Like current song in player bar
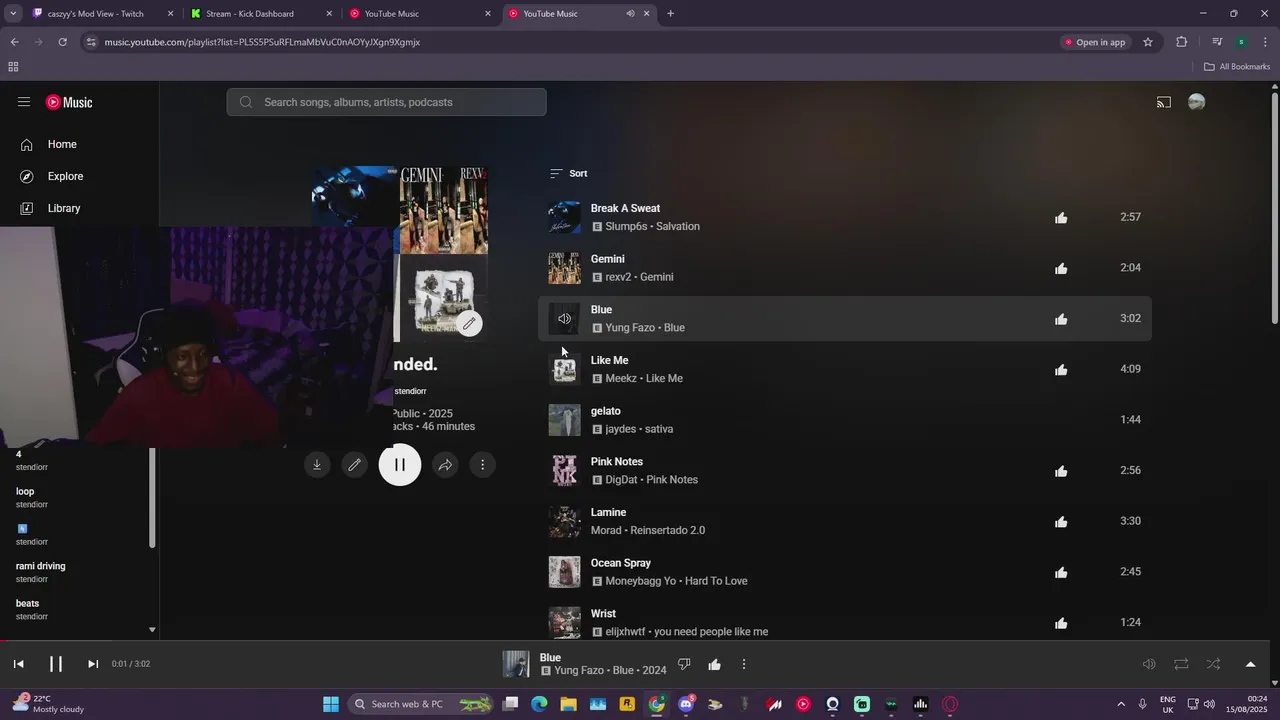Viewport: 1280px width, 720px height. (x=714, y=664)
